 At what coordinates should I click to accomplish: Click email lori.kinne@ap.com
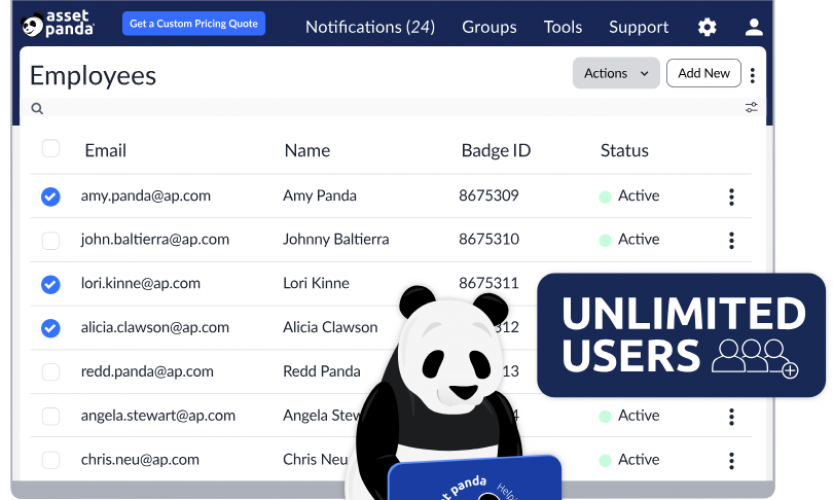coord(140,283)
